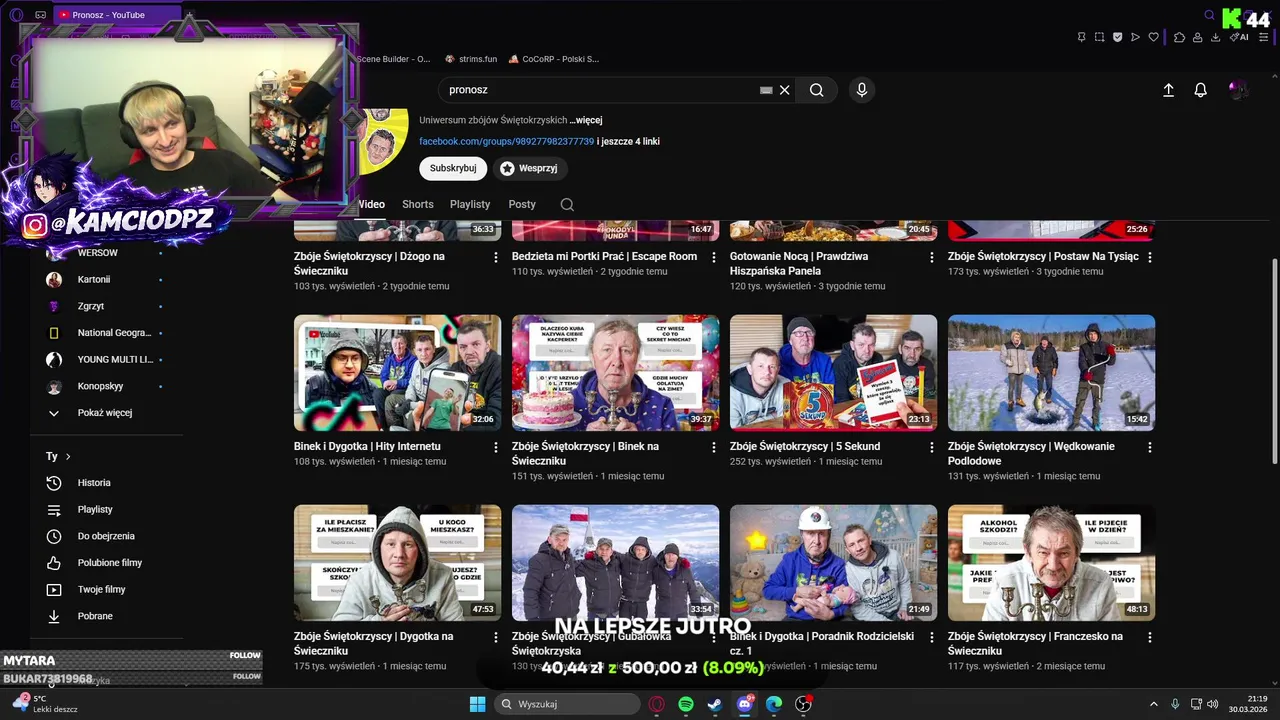Expand the Ty section chevron

[68, 456]
